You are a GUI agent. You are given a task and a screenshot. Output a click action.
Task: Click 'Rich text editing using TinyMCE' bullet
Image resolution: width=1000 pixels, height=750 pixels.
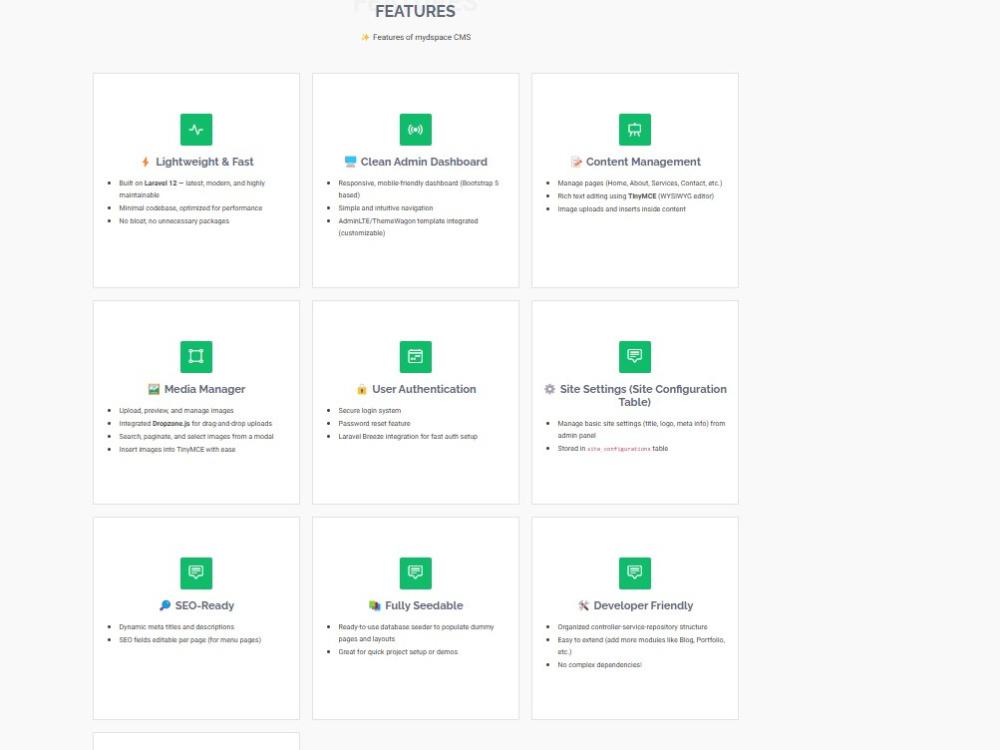coord(635,196)
